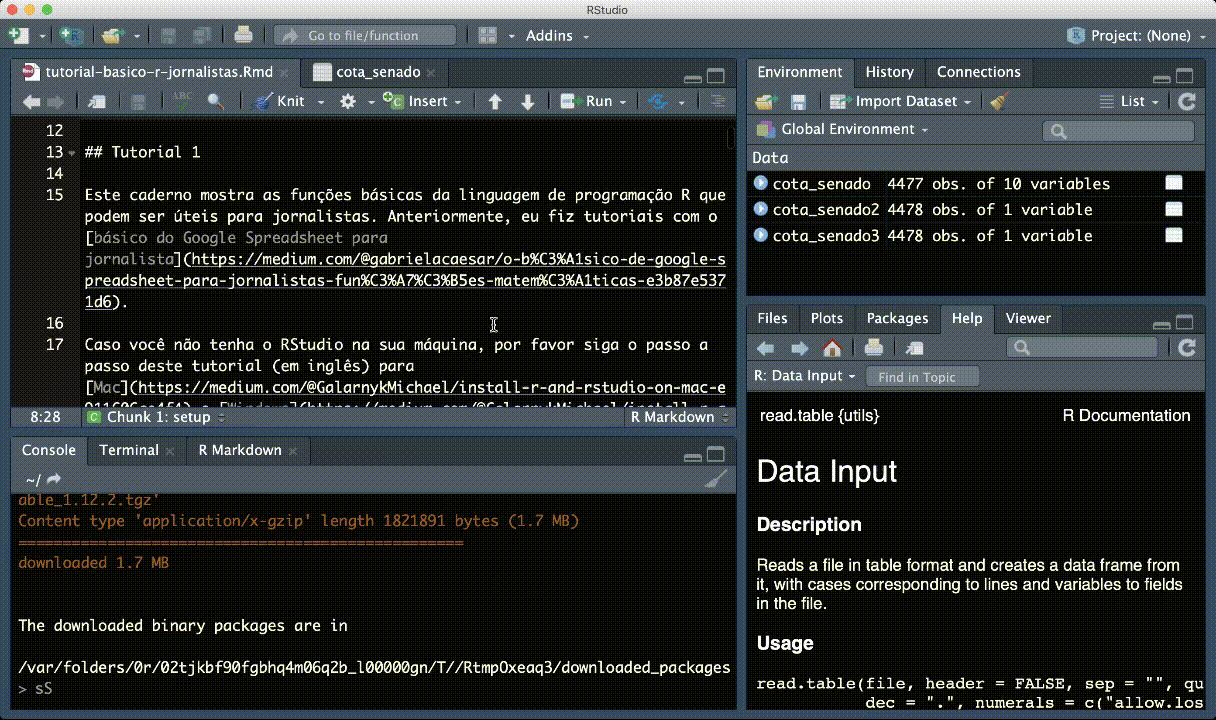Viewport: 1216px width, 720px height.
Task: Click in the console input prompt line
Action: point(373,689)
